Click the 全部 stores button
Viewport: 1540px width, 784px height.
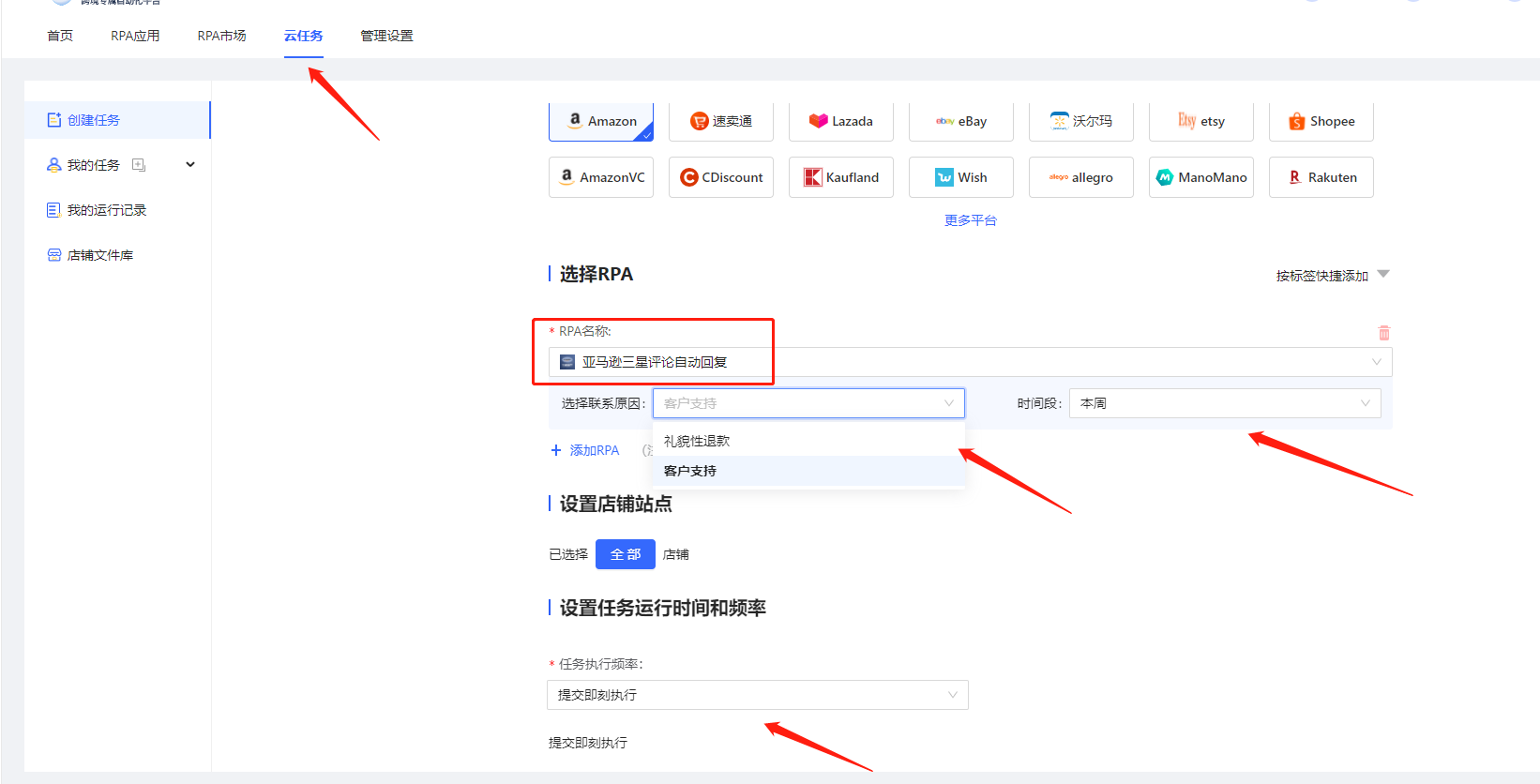click(x=626, y=554)
